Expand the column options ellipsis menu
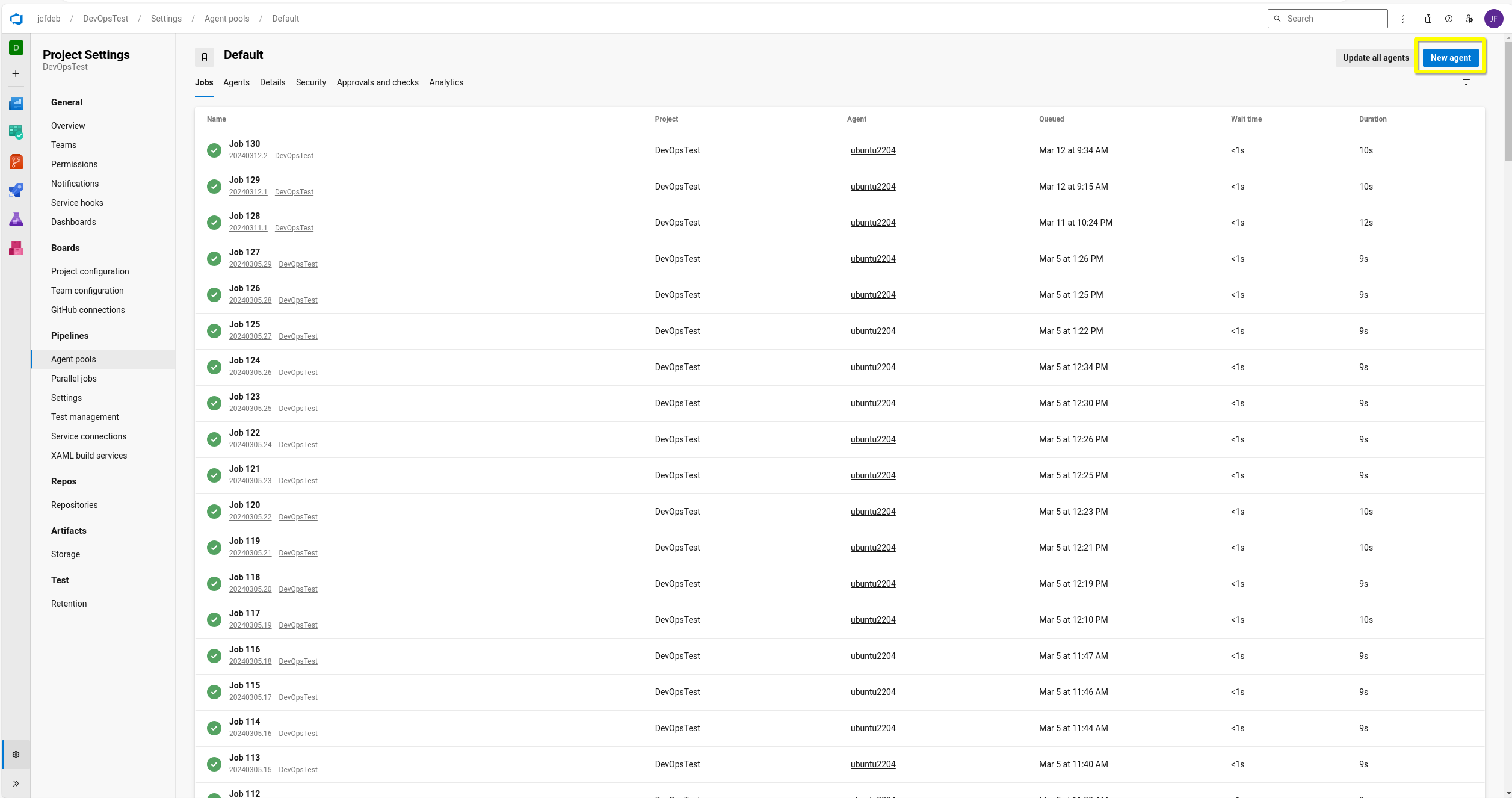1512x798 pixels. point(1466,83)
